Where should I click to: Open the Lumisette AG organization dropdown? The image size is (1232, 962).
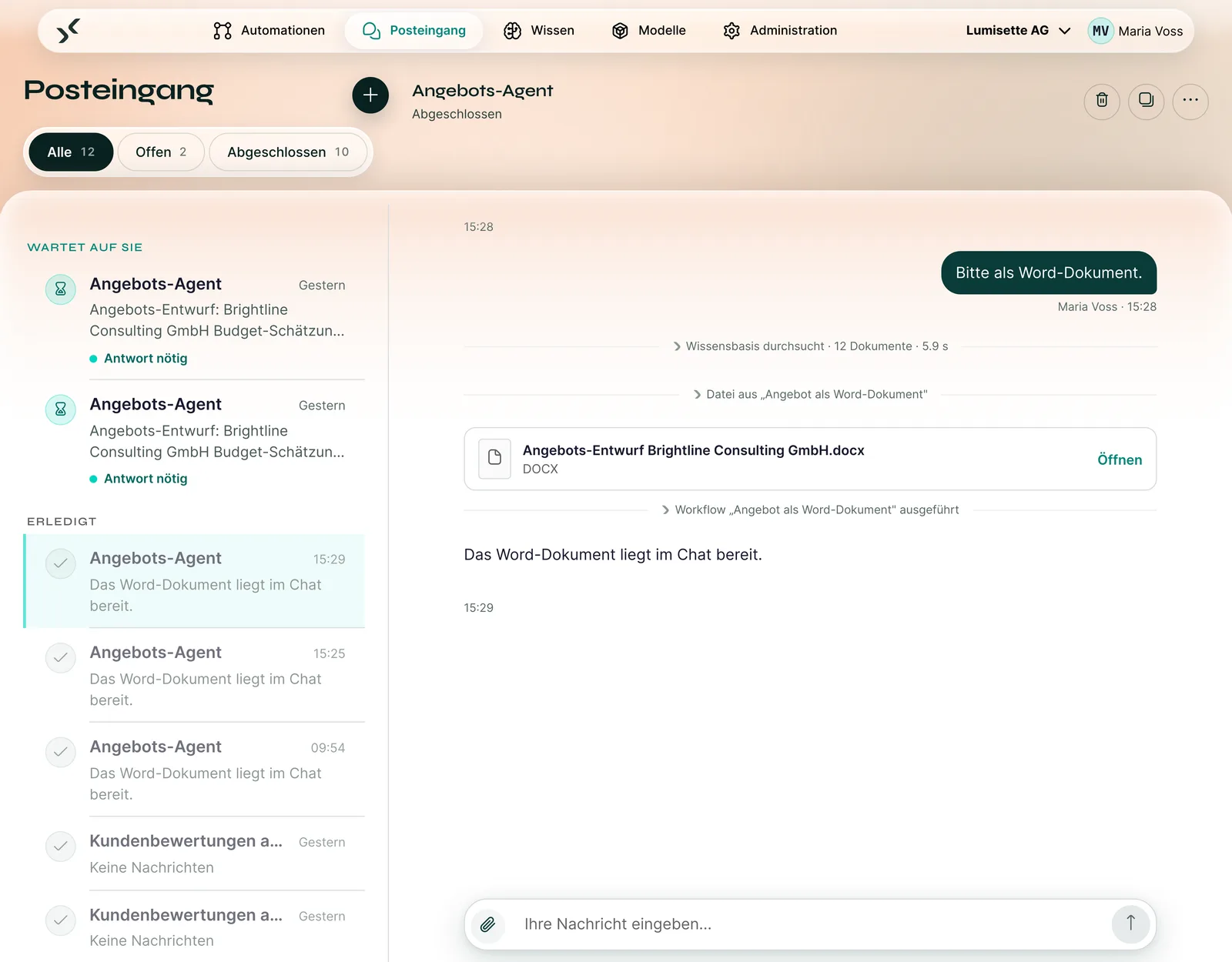(x=1018, y=31)
